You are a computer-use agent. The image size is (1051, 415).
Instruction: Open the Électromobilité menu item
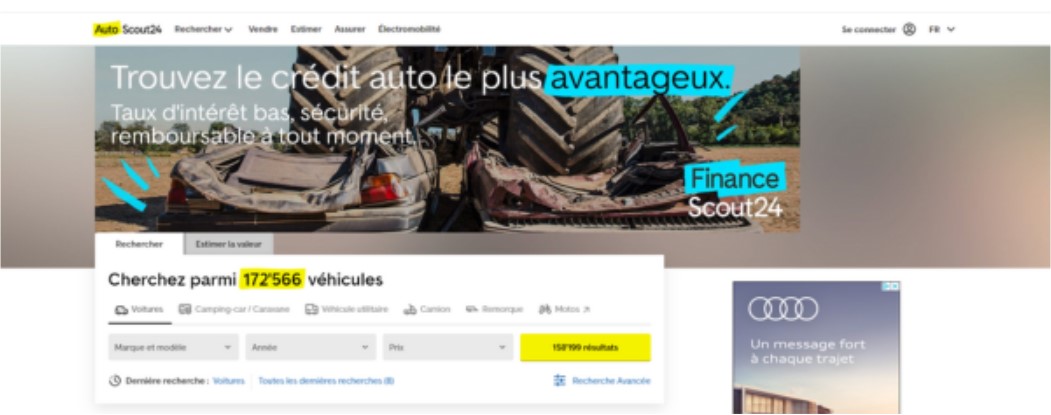click(409, 29)
